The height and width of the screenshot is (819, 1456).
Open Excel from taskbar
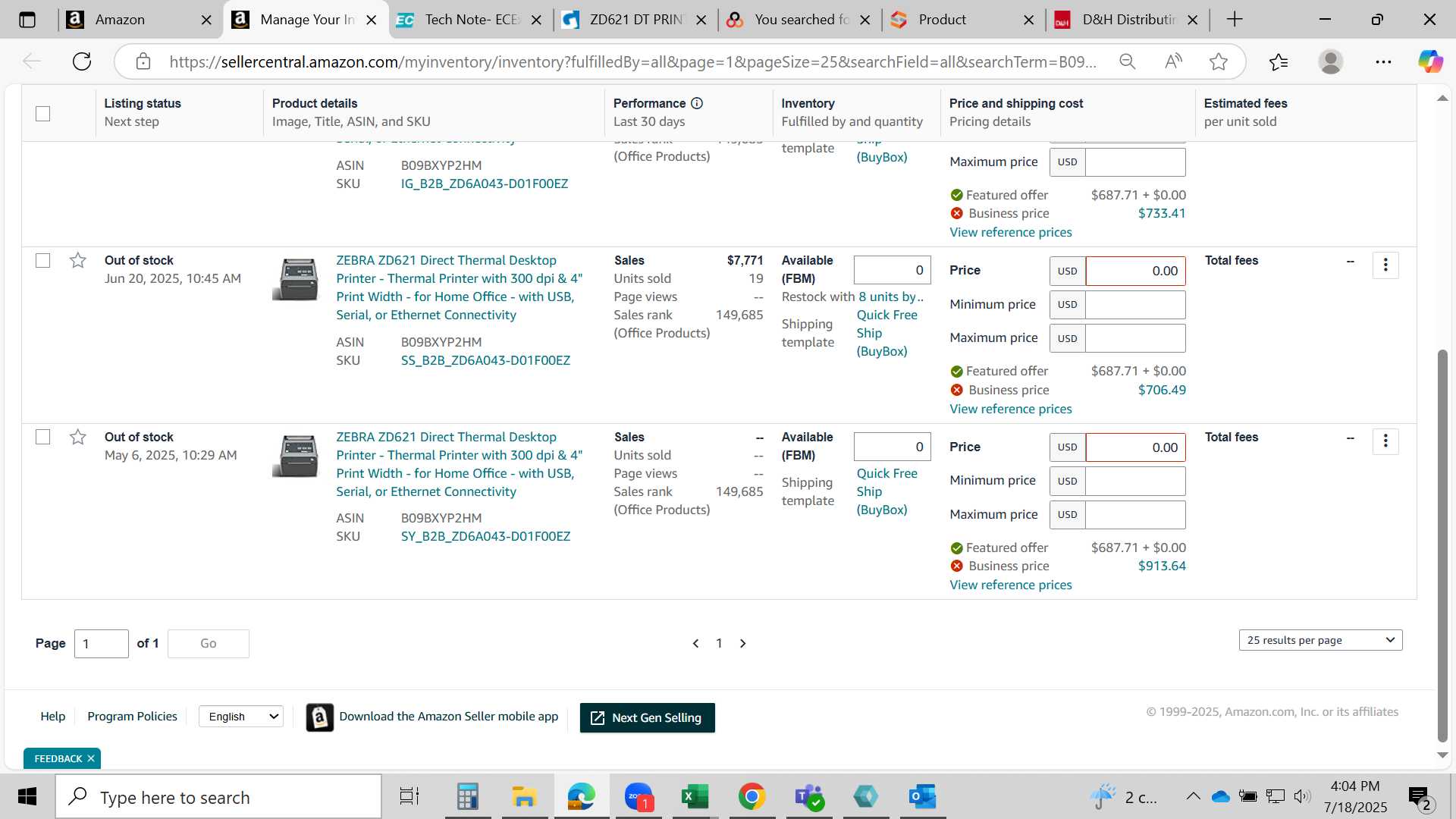click(695, 796)
